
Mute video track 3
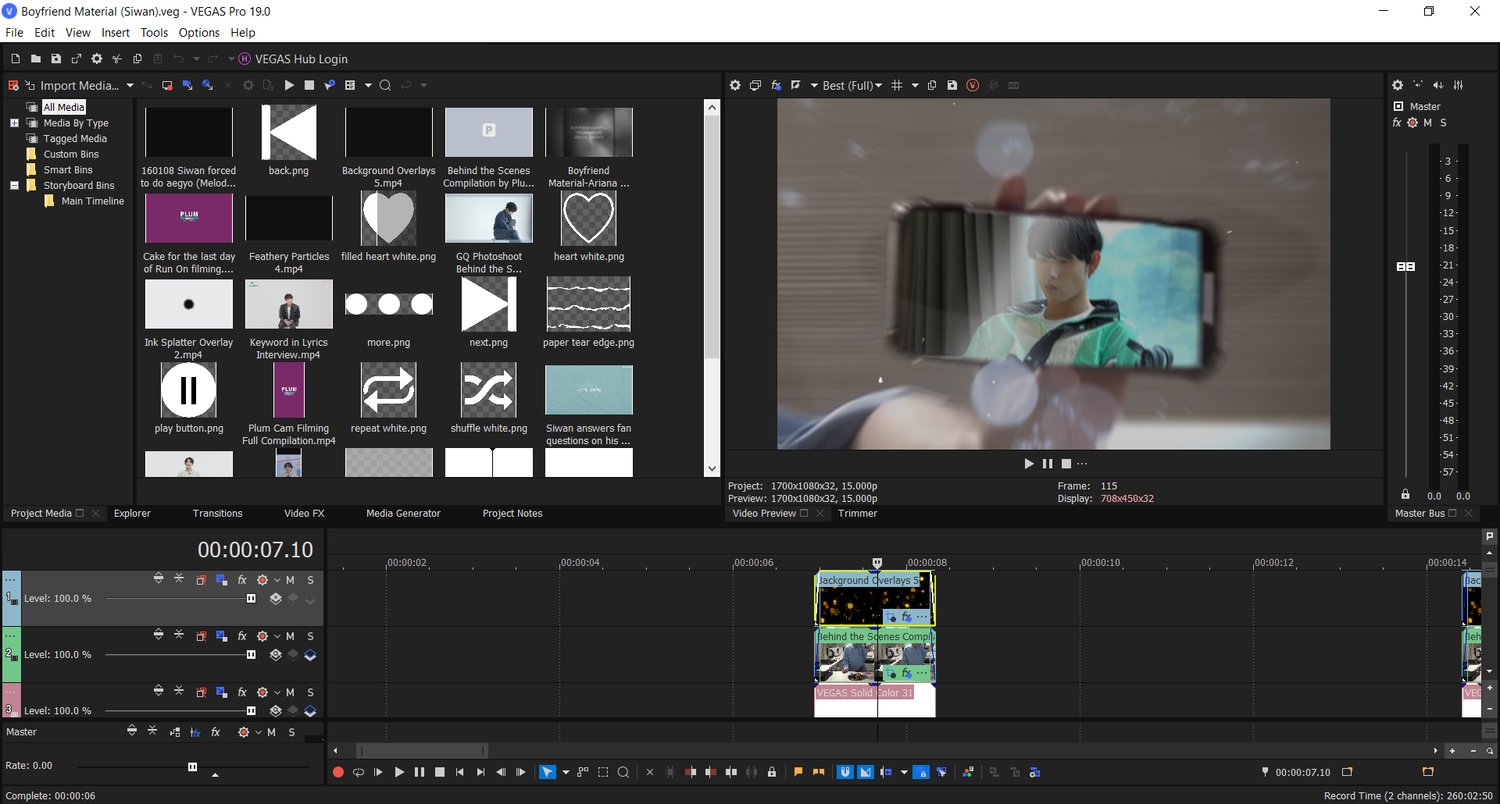click(x=290, y=692)
